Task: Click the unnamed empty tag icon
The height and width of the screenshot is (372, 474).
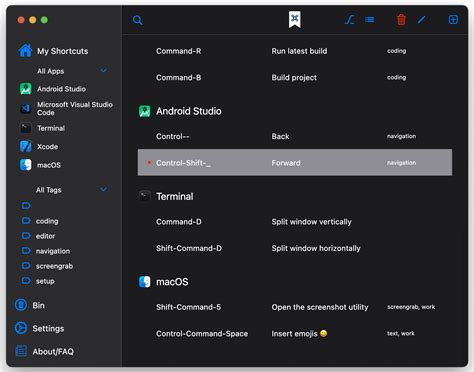Action: (26, 205)
